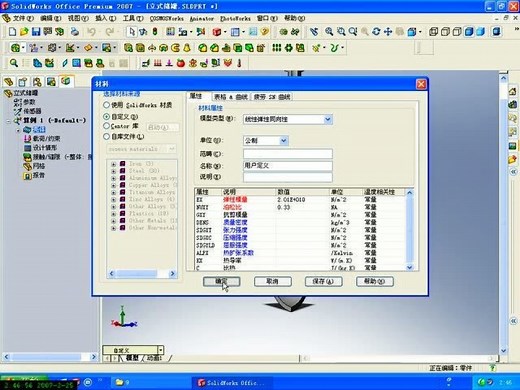520x390 pixels.
Task: Click the yellow question mark help icon
Action: click(x=265, y=32)
